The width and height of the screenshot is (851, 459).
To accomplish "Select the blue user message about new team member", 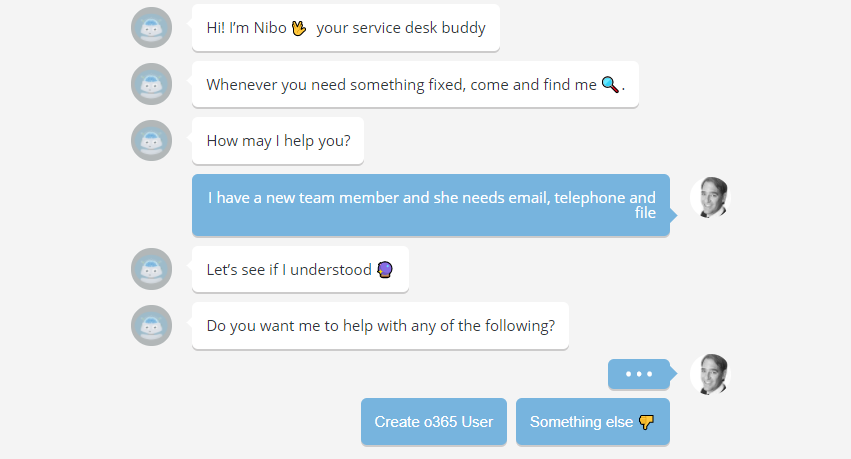I will [x=431, y=205].
